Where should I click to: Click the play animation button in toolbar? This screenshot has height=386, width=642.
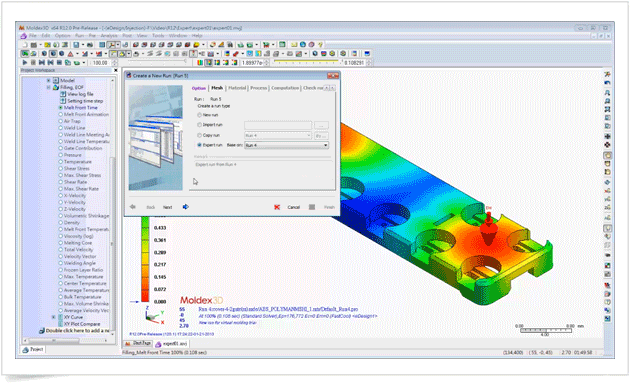click(25, 63)
